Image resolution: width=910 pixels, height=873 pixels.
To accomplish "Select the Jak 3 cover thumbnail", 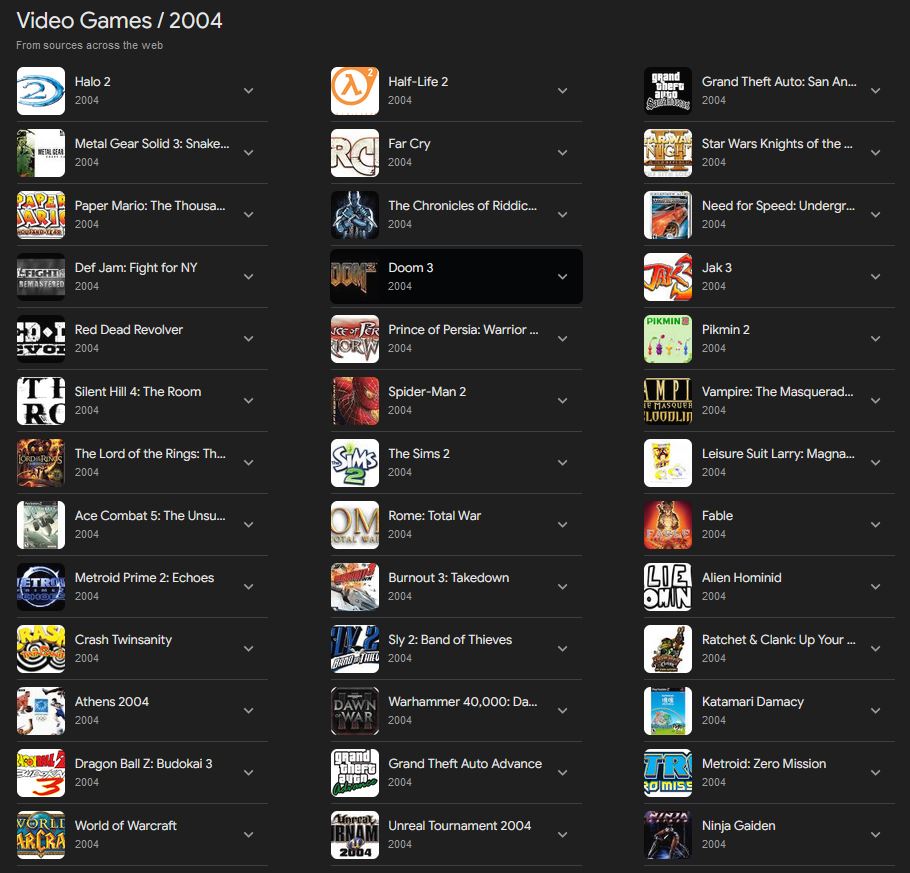I will click(x=668, y=277).
